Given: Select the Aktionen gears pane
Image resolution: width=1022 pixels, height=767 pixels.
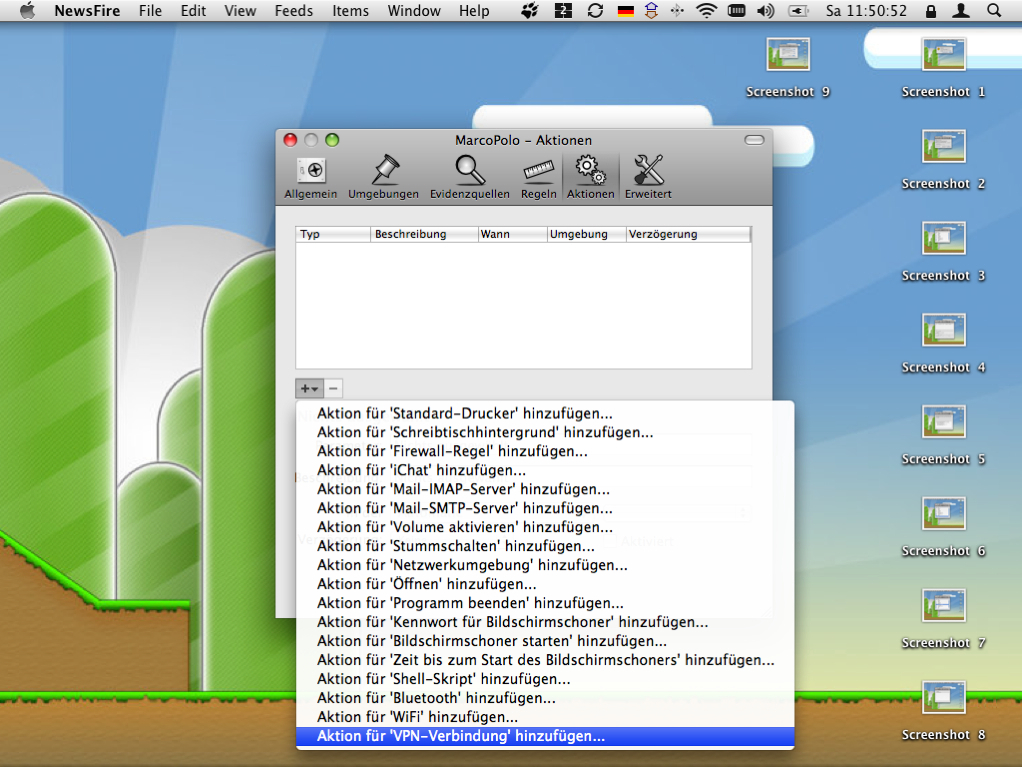Looking at the screenshot, I should 590,177.
